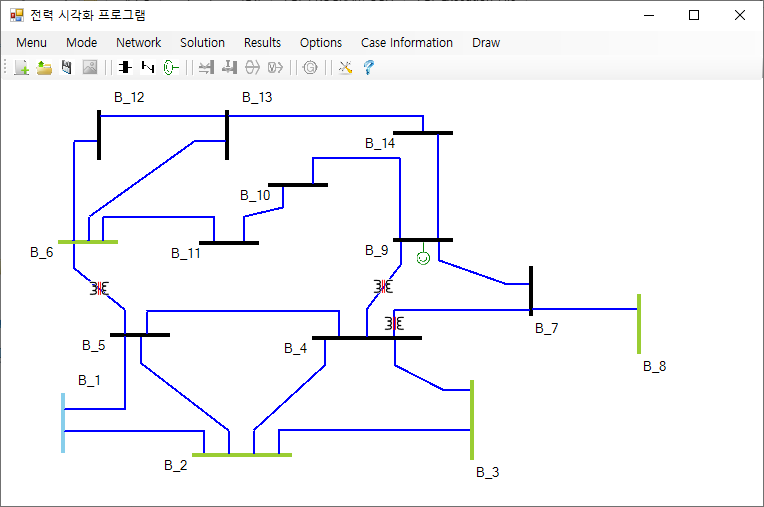This screenshot has width=764, height=507.
Task: Open the Results menu
Action: click(262, 43)
